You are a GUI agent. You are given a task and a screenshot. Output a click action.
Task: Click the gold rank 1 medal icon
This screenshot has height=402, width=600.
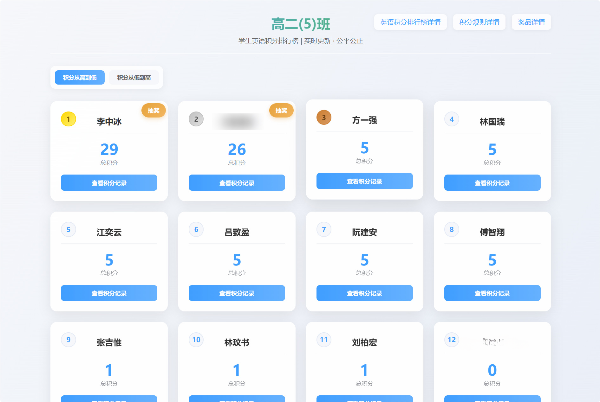point(68,119)
